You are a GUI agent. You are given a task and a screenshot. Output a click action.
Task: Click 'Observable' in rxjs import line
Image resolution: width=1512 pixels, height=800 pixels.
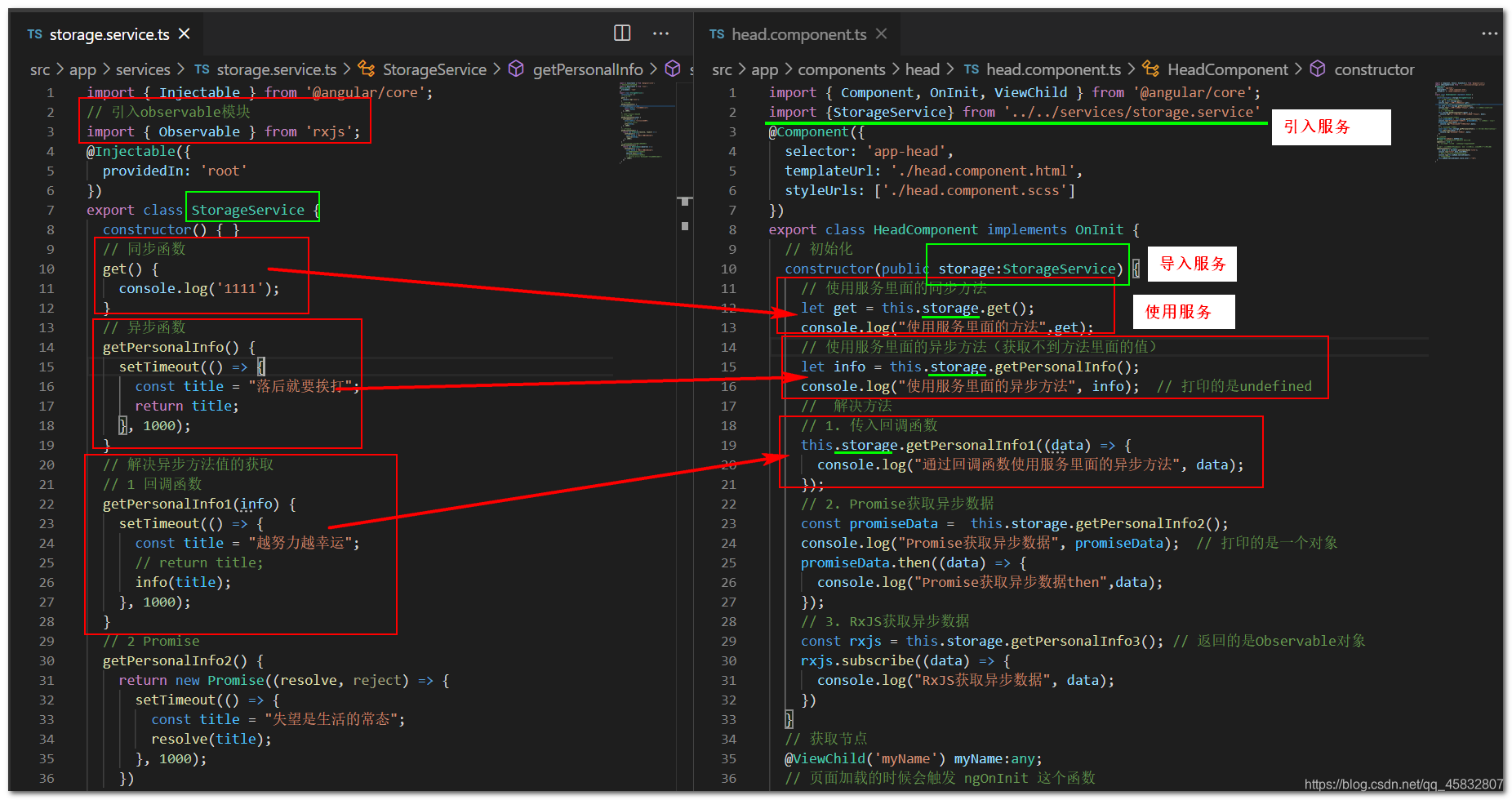pyautogui.click(x=199, y=131)
